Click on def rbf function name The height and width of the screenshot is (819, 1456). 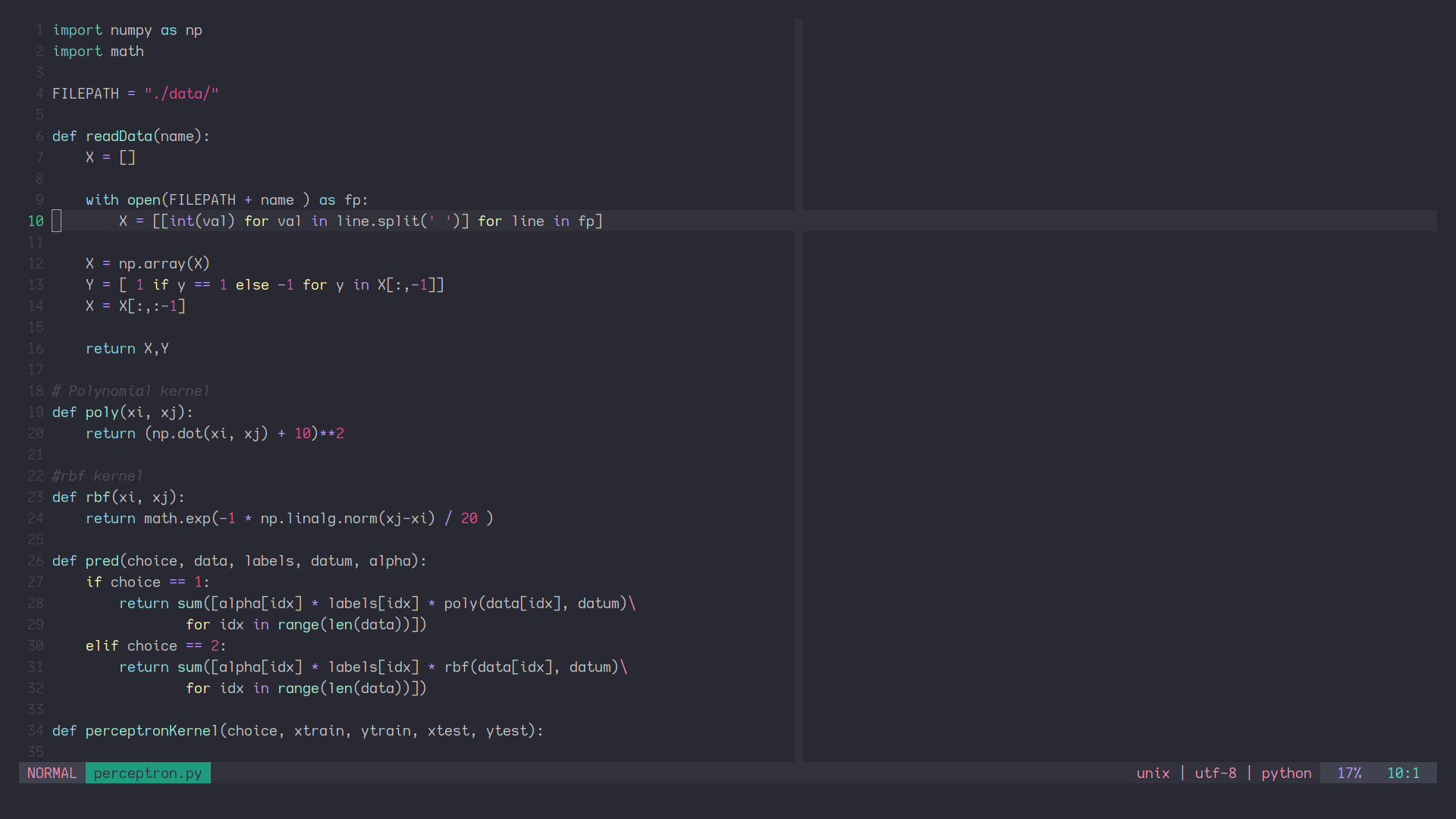(x=98, y=497)
